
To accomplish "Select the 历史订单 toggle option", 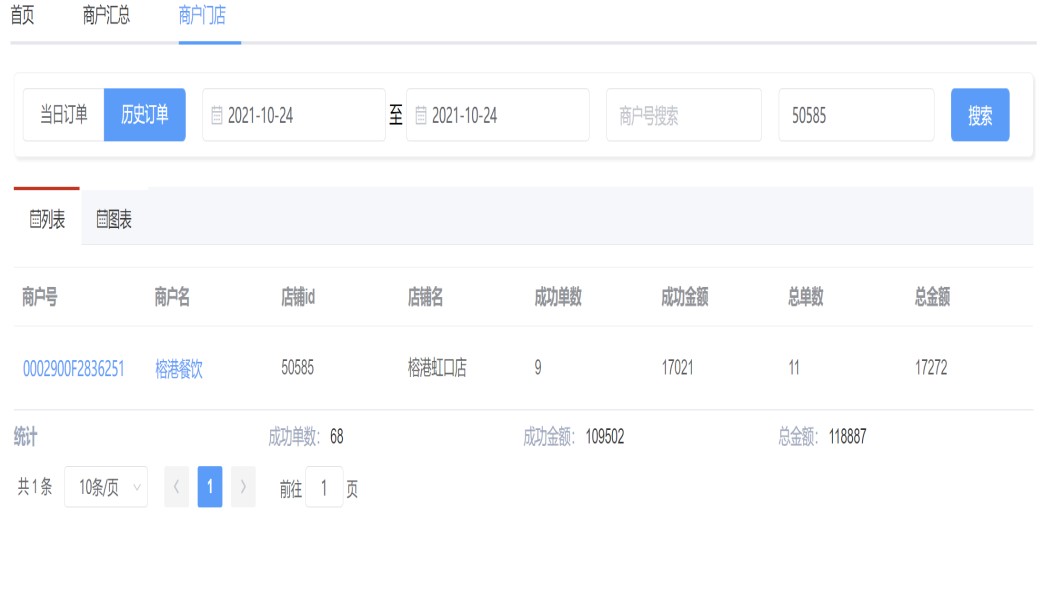I will click(145, 115).
